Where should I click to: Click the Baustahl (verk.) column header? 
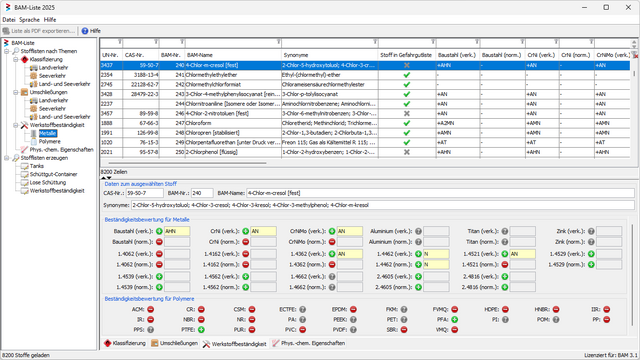click(x=457, y=55)
